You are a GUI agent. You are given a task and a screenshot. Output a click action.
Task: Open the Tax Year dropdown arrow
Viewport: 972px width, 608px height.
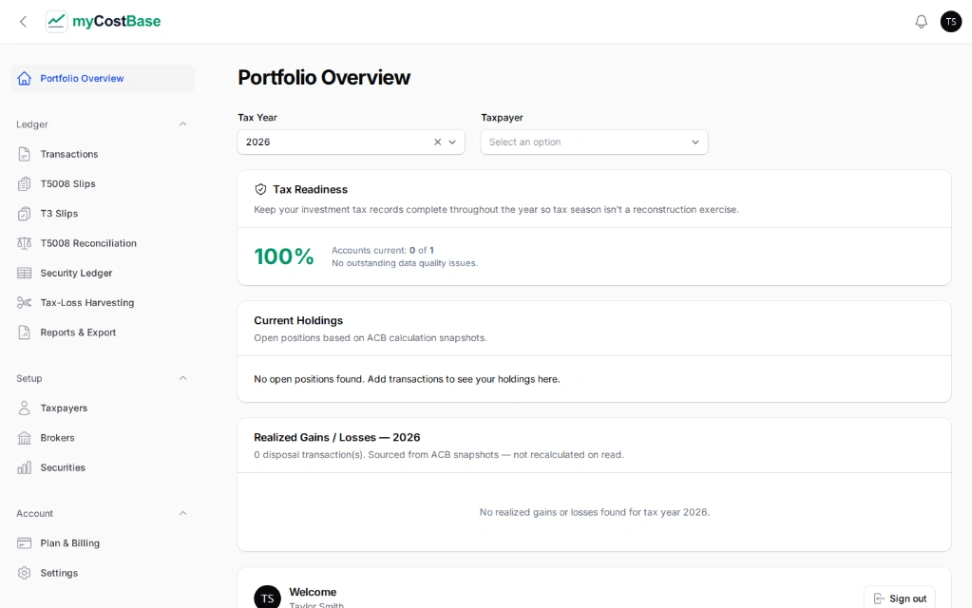click(453, 142)
